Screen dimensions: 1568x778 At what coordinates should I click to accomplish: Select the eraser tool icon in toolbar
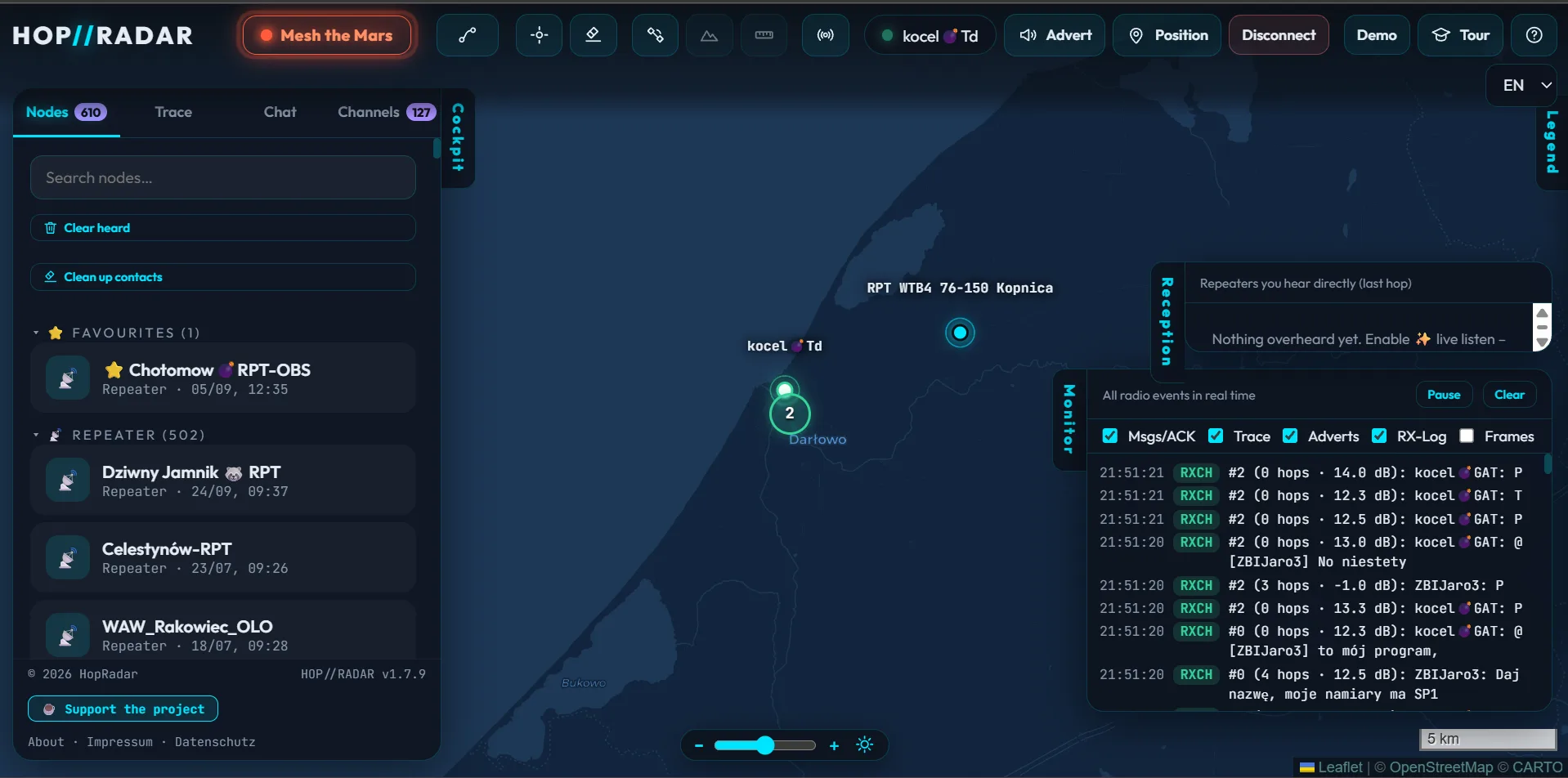[x=594, y=35]
